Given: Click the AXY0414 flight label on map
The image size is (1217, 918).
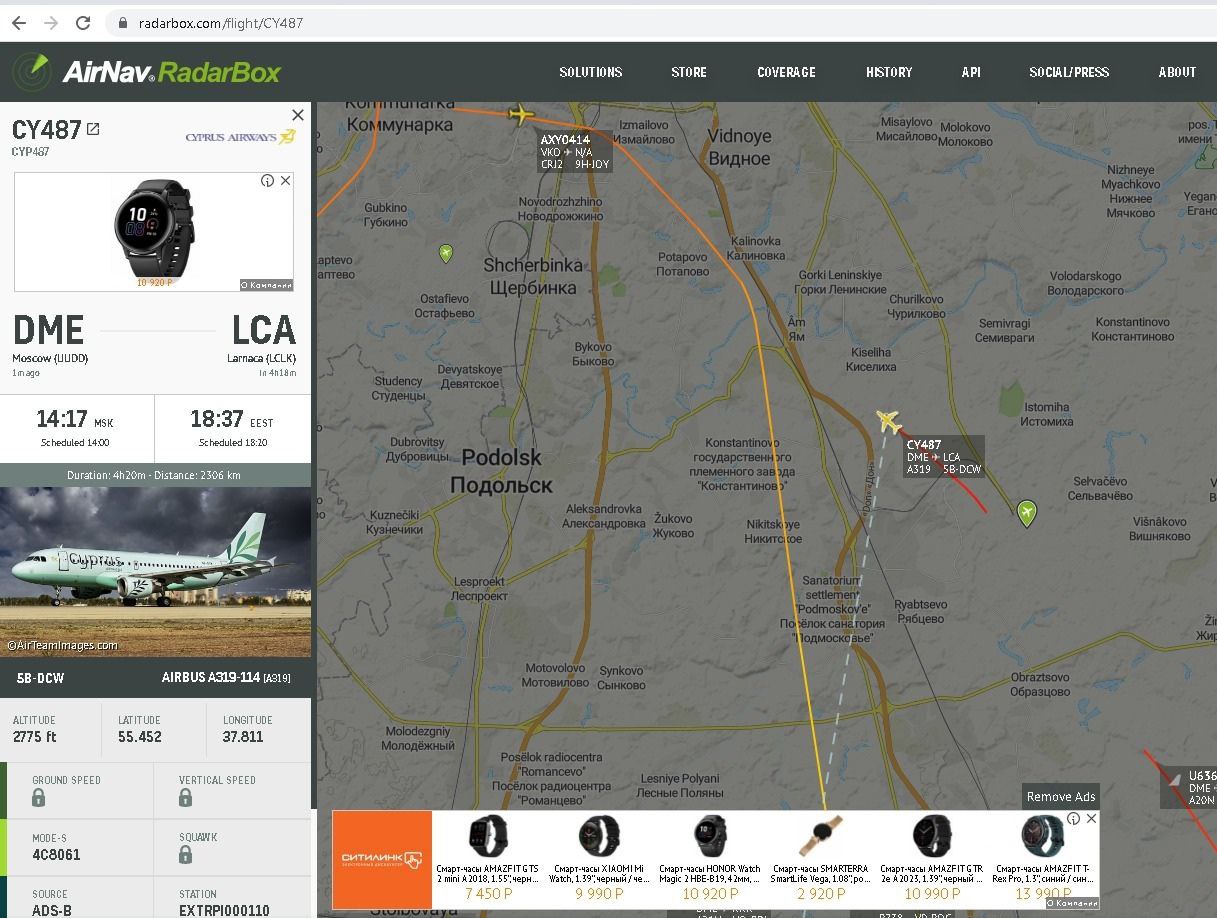Looking at the screenshot, I should pyautogui.click(x=575, y=152).
